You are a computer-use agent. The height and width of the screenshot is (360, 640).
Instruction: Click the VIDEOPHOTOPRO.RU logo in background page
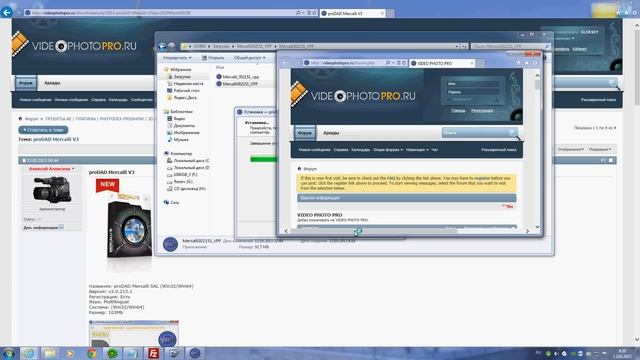pyautogui.click(x=75, y=46)
